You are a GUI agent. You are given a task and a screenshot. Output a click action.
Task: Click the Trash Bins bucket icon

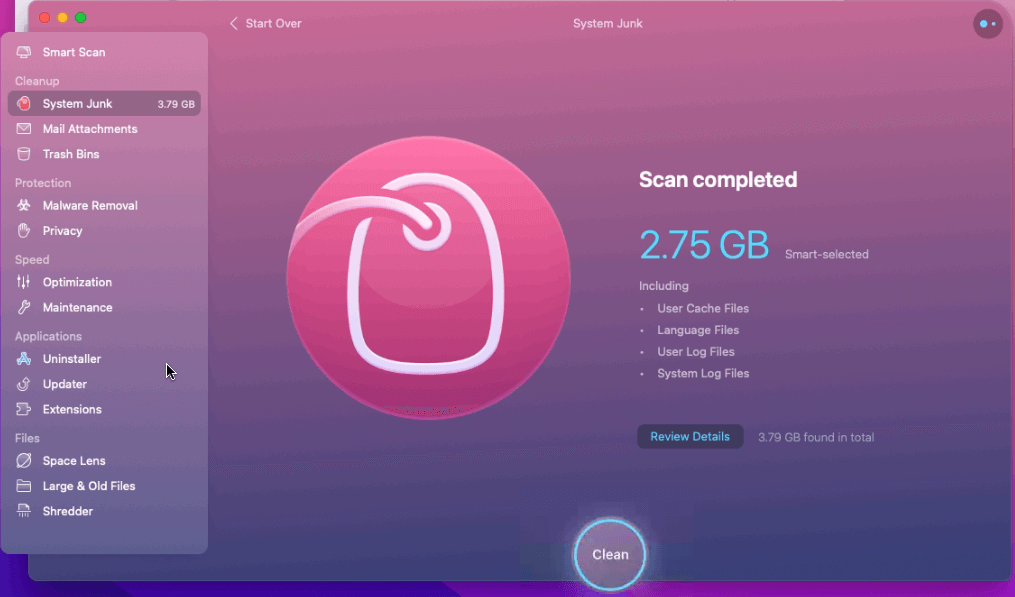23,154
